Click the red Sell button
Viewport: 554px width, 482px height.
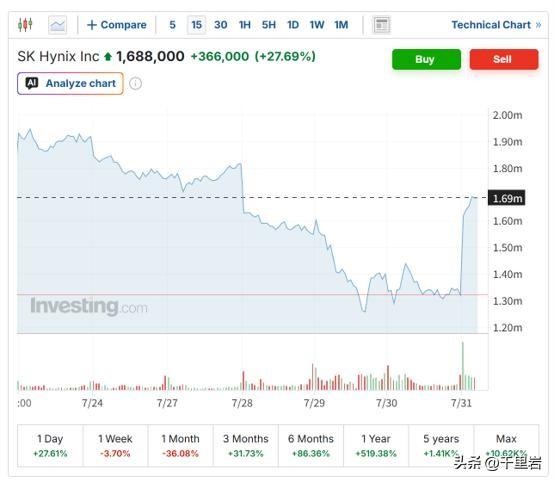click(x=504, y=59)
